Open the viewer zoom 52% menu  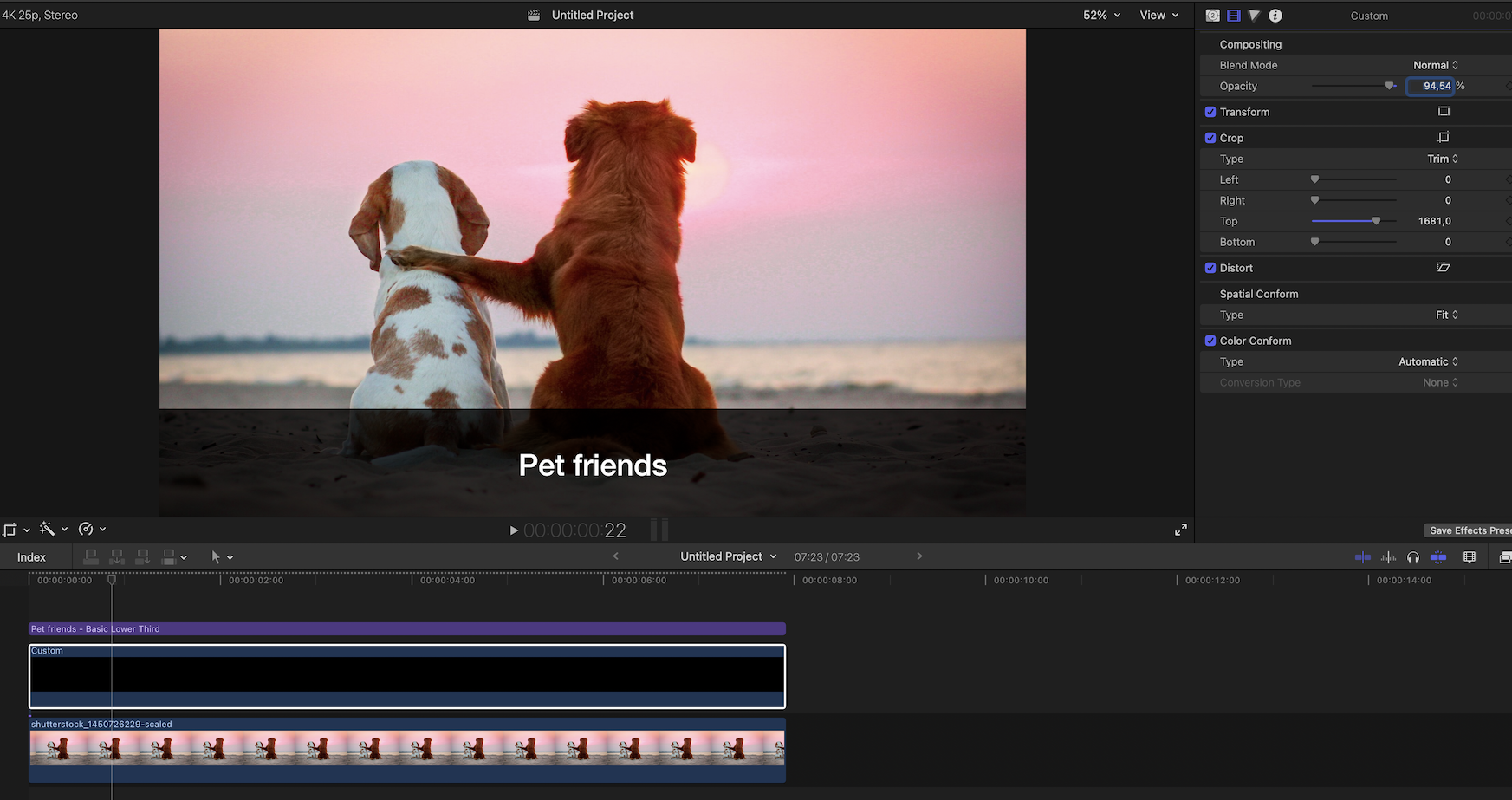[1102, 15]
